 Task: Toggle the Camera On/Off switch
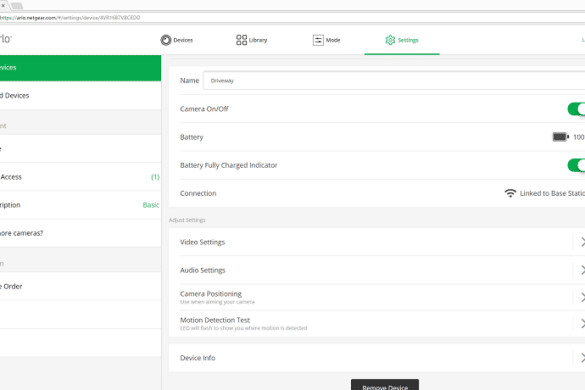point(576,109)
